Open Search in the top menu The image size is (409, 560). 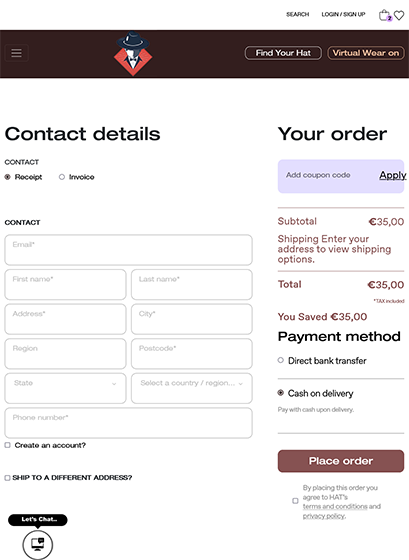(x=298, y=14)
